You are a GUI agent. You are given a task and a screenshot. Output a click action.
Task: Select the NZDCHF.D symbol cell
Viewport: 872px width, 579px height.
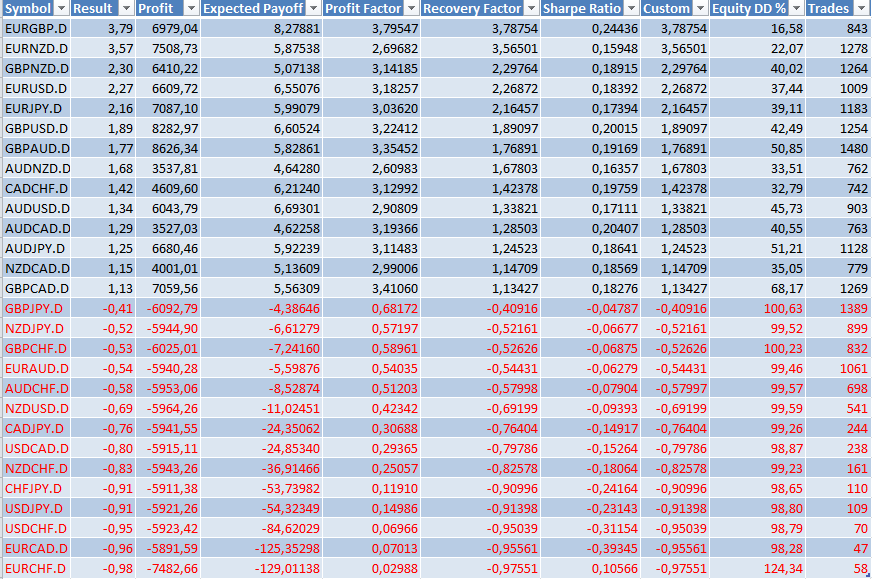tap(36, 469)
